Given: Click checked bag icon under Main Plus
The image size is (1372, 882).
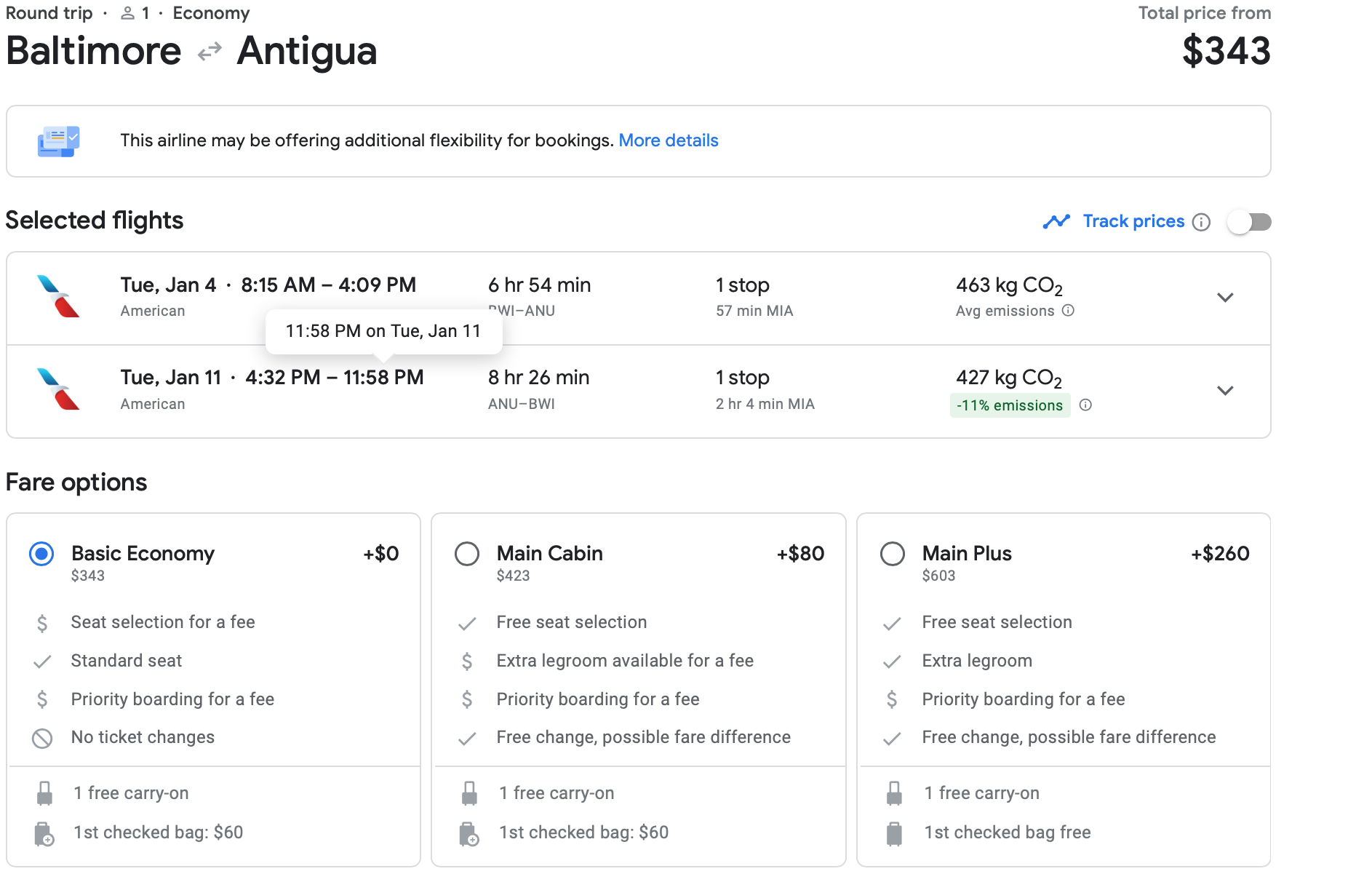Looking at the screenshot, I should click(894, 833).
